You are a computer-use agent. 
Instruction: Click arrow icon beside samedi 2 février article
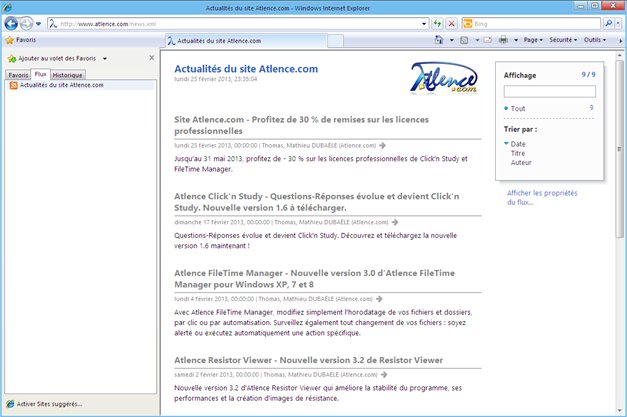coord(384,375)
